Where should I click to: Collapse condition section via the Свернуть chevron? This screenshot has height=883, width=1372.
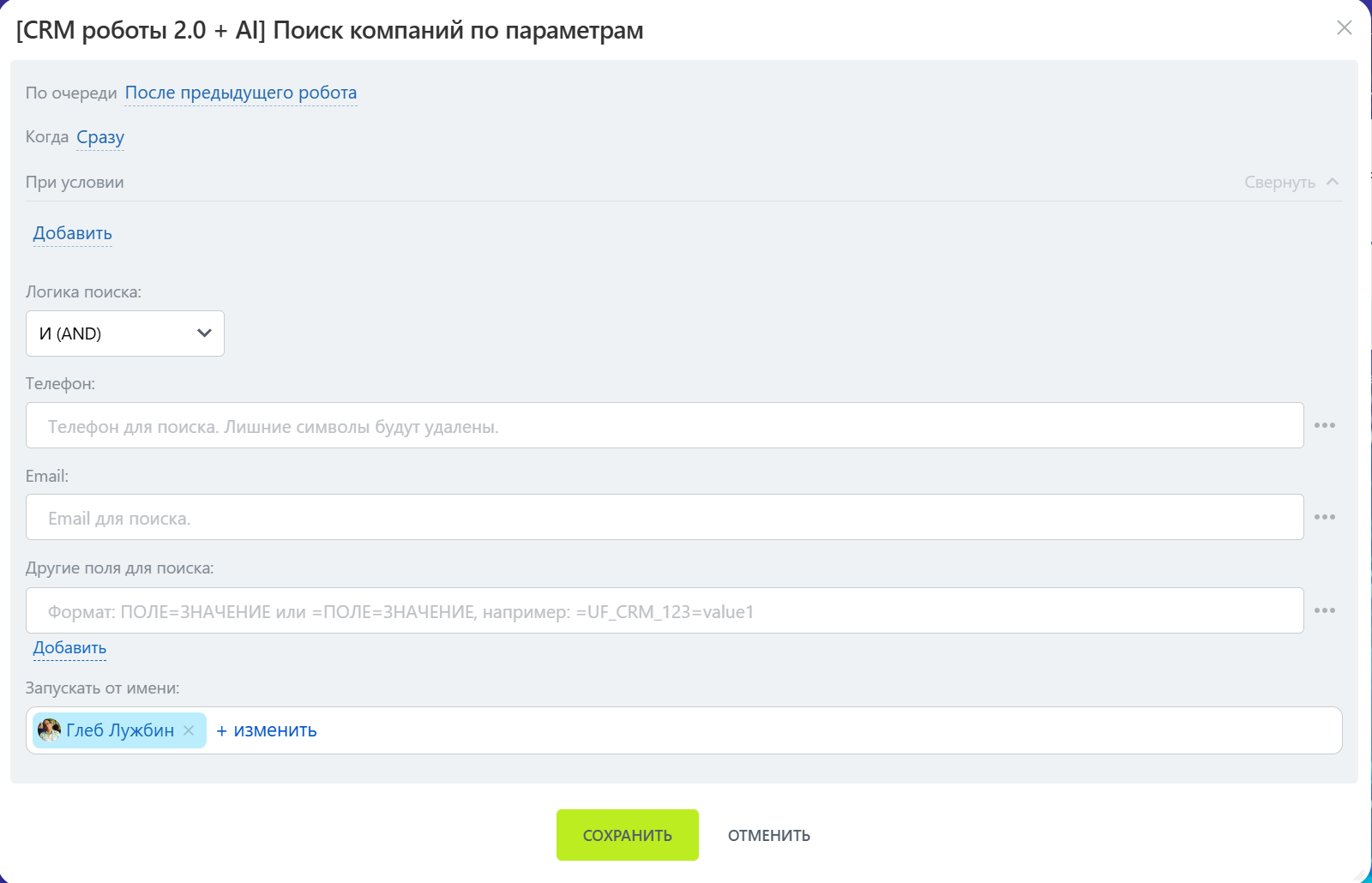coord(1333,182)
